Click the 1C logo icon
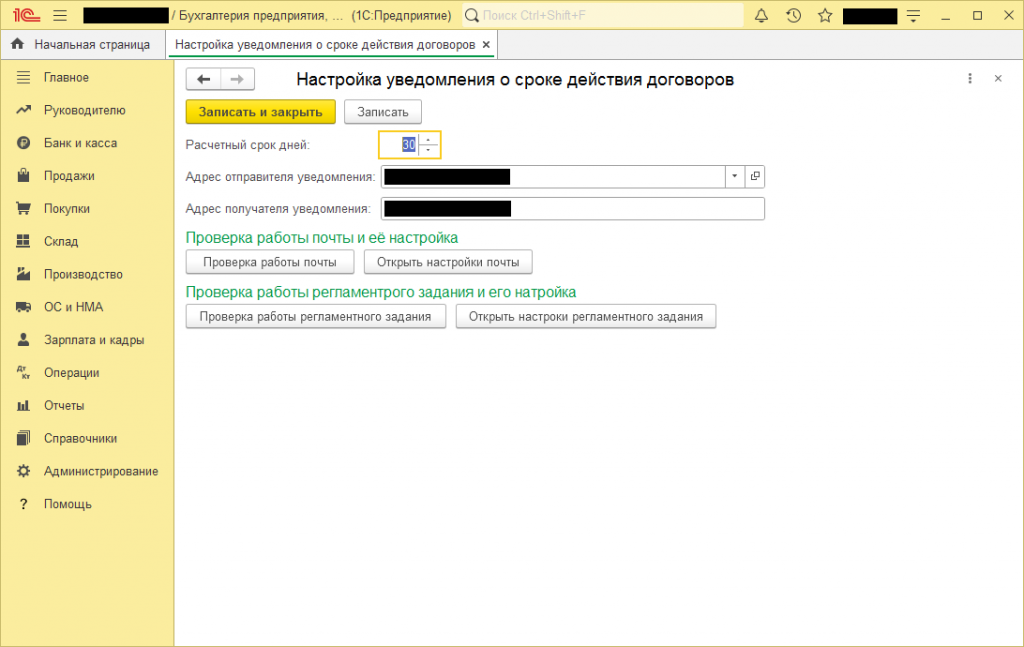 [x=27, y=15]
